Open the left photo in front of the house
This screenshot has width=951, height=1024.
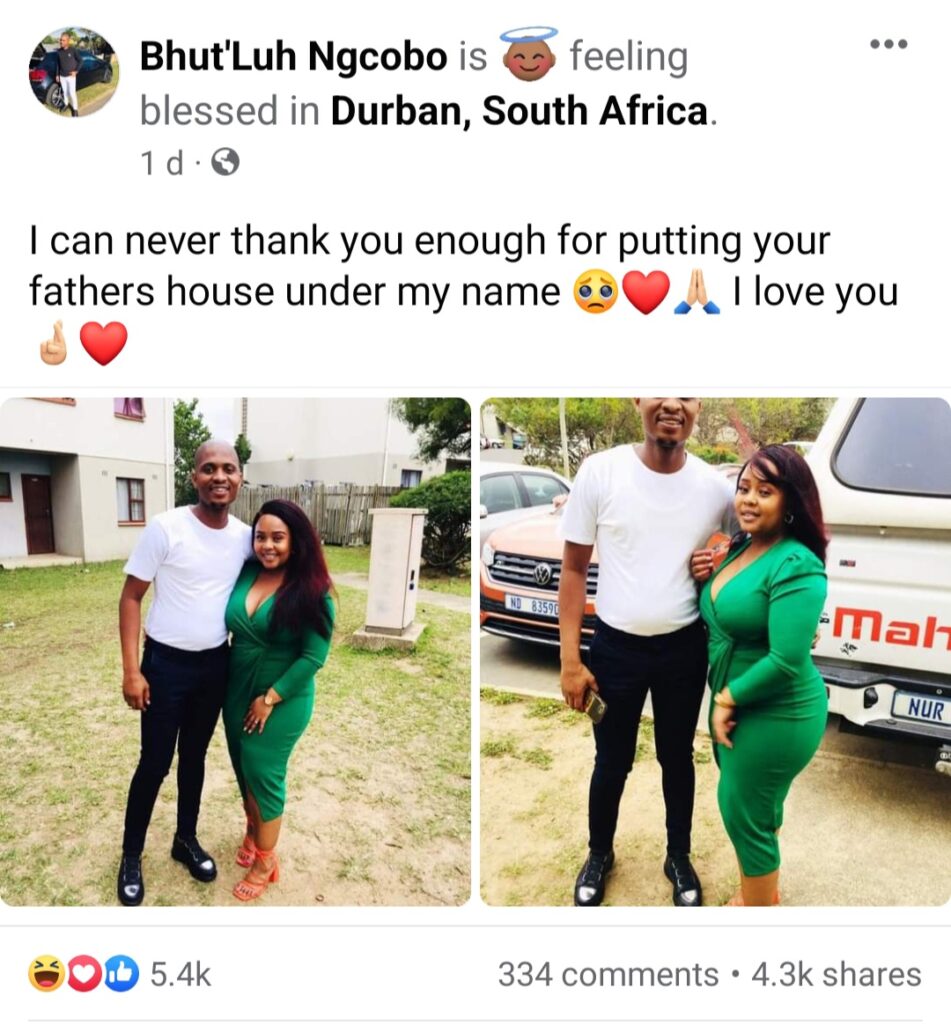[235, 651]
